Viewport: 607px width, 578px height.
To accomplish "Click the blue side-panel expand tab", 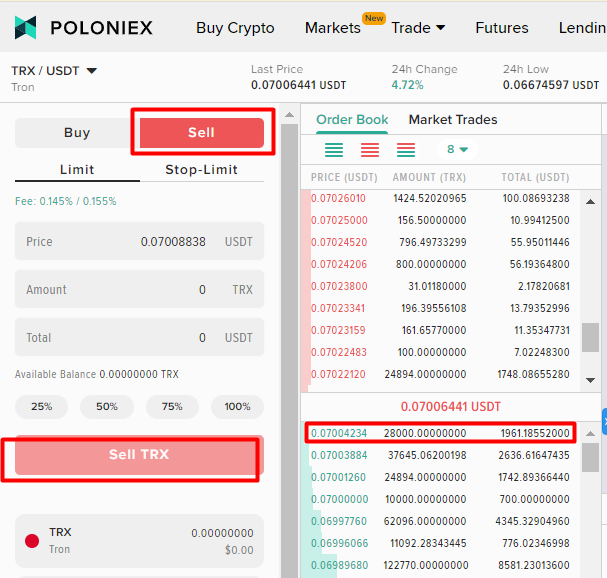I will click(605, 421).
